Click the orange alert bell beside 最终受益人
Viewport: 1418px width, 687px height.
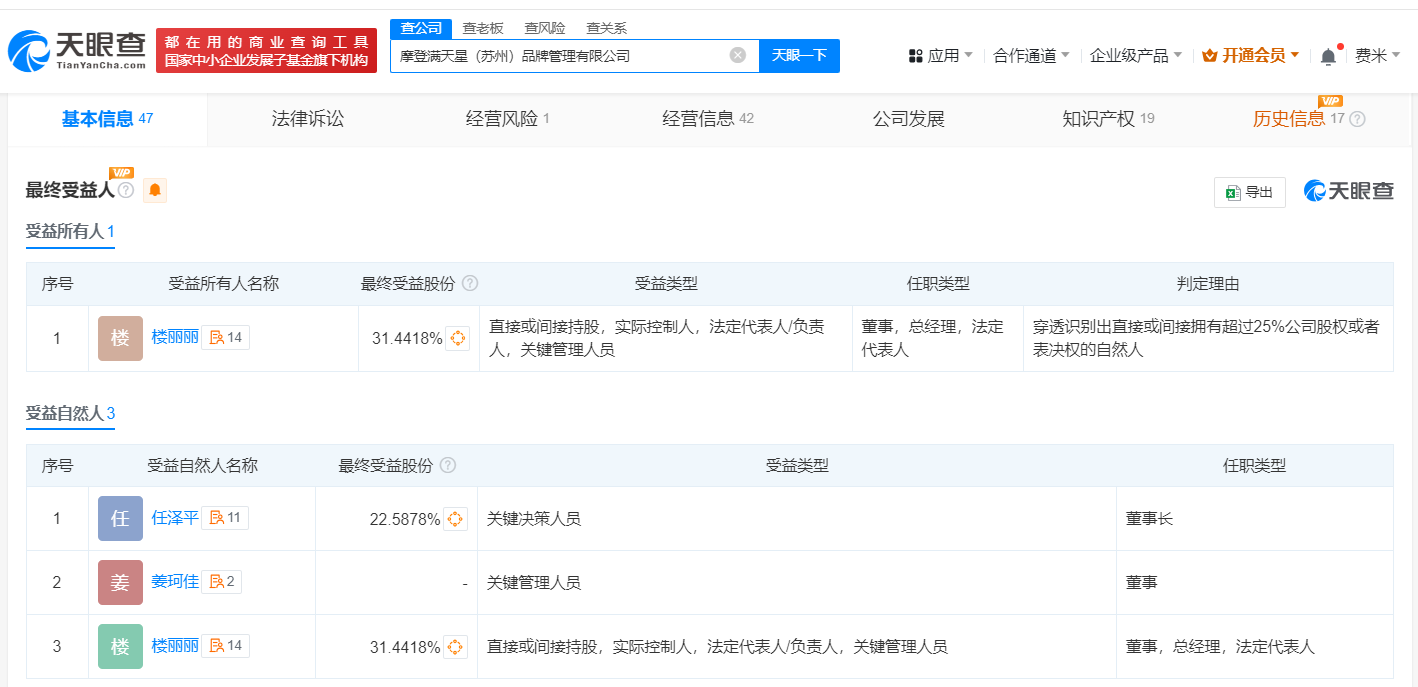155,190
